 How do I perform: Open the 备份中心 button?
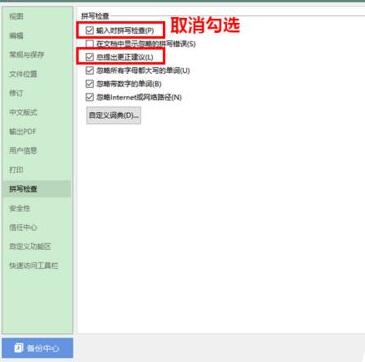[x=37, y=348]
